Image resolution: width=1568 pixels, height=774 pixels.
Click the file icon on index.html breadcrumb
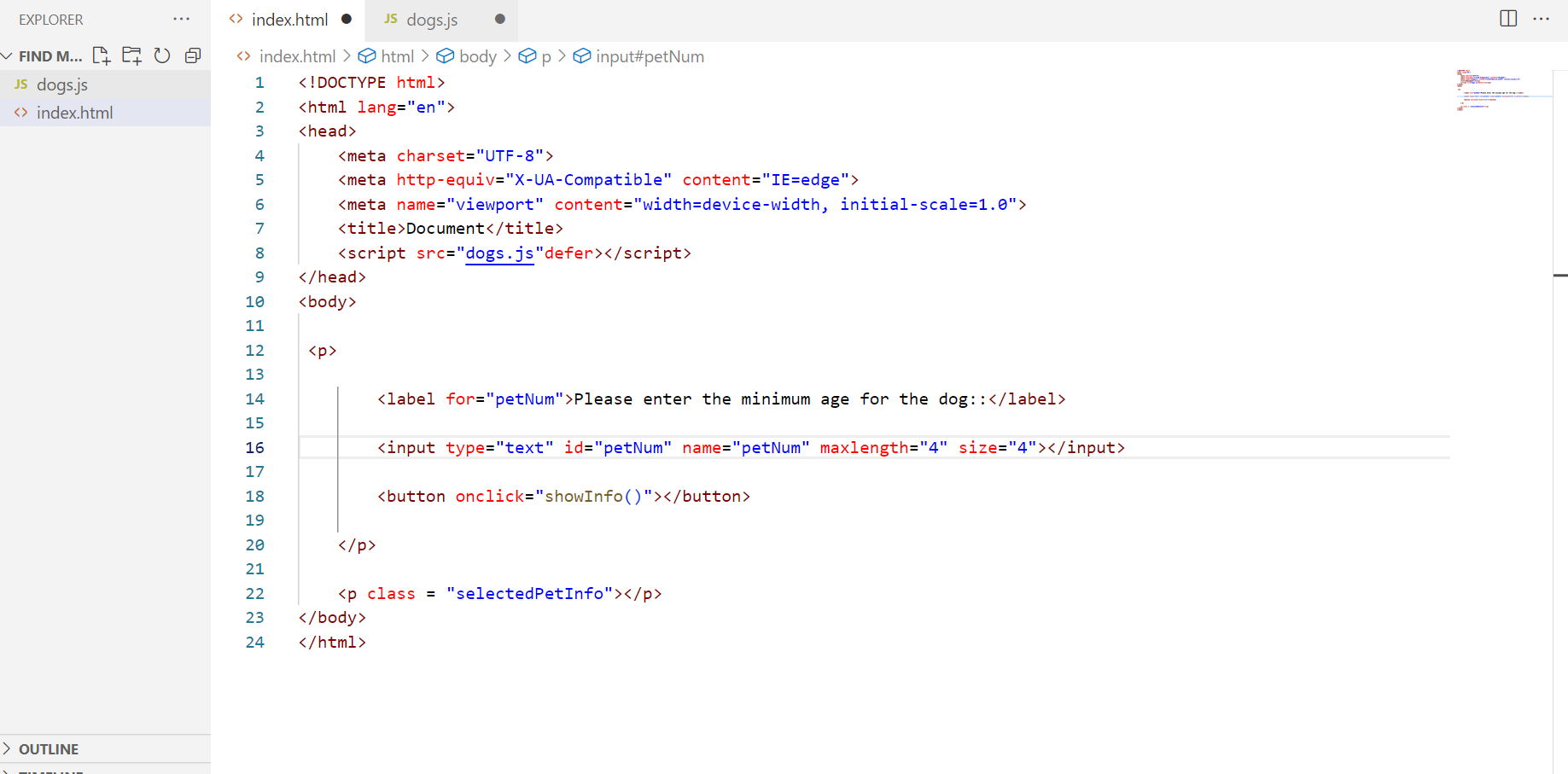[244, 56]
